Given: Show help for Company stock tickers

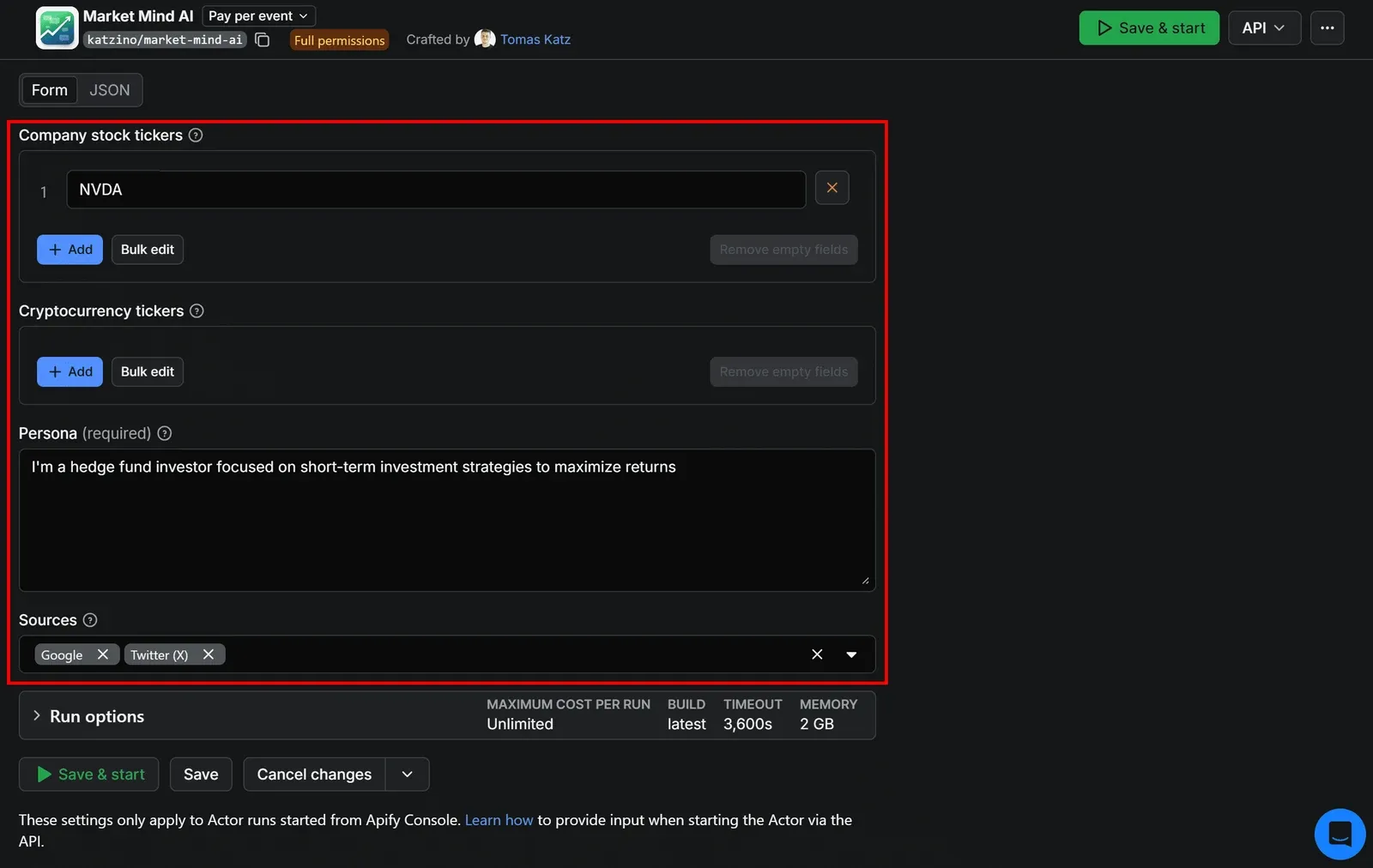Looking at the screenshot, I should click(x=196, y=136).
